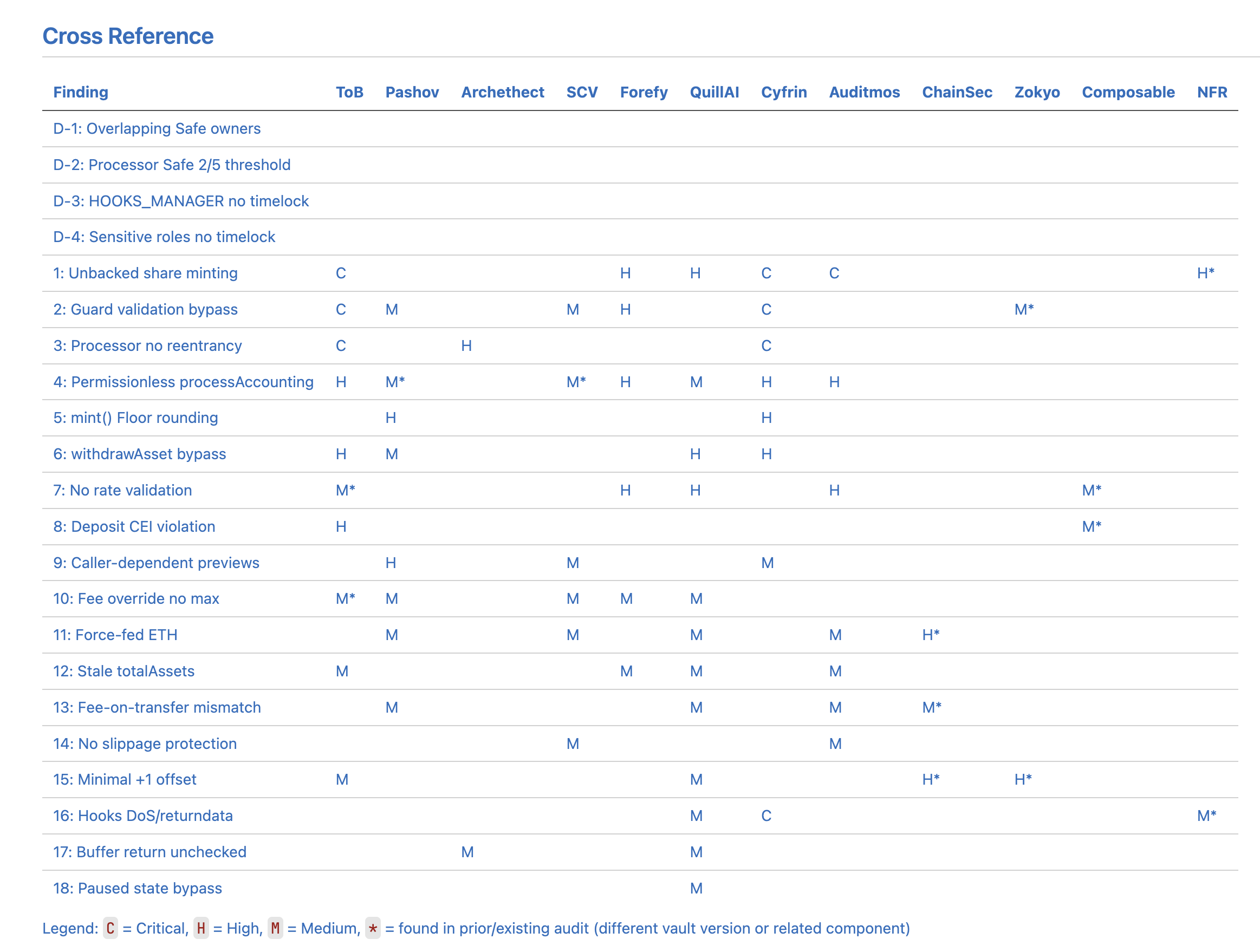Open finding 4: Permissionless processAccounting

coord(183,382)
